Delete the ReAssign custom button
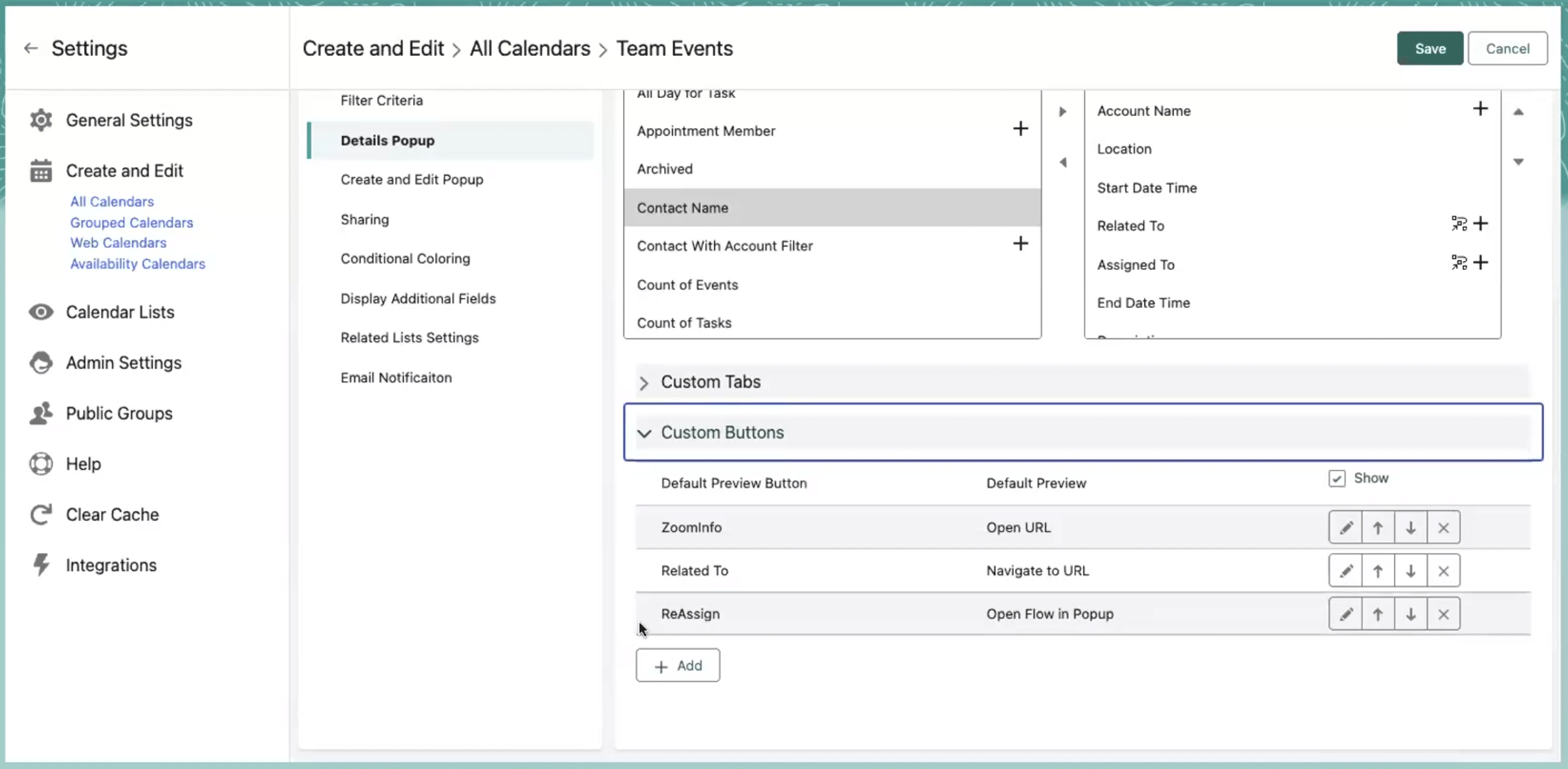Image resolution: width=1568 pixels, height=769 pixels. click(1443, 614)
